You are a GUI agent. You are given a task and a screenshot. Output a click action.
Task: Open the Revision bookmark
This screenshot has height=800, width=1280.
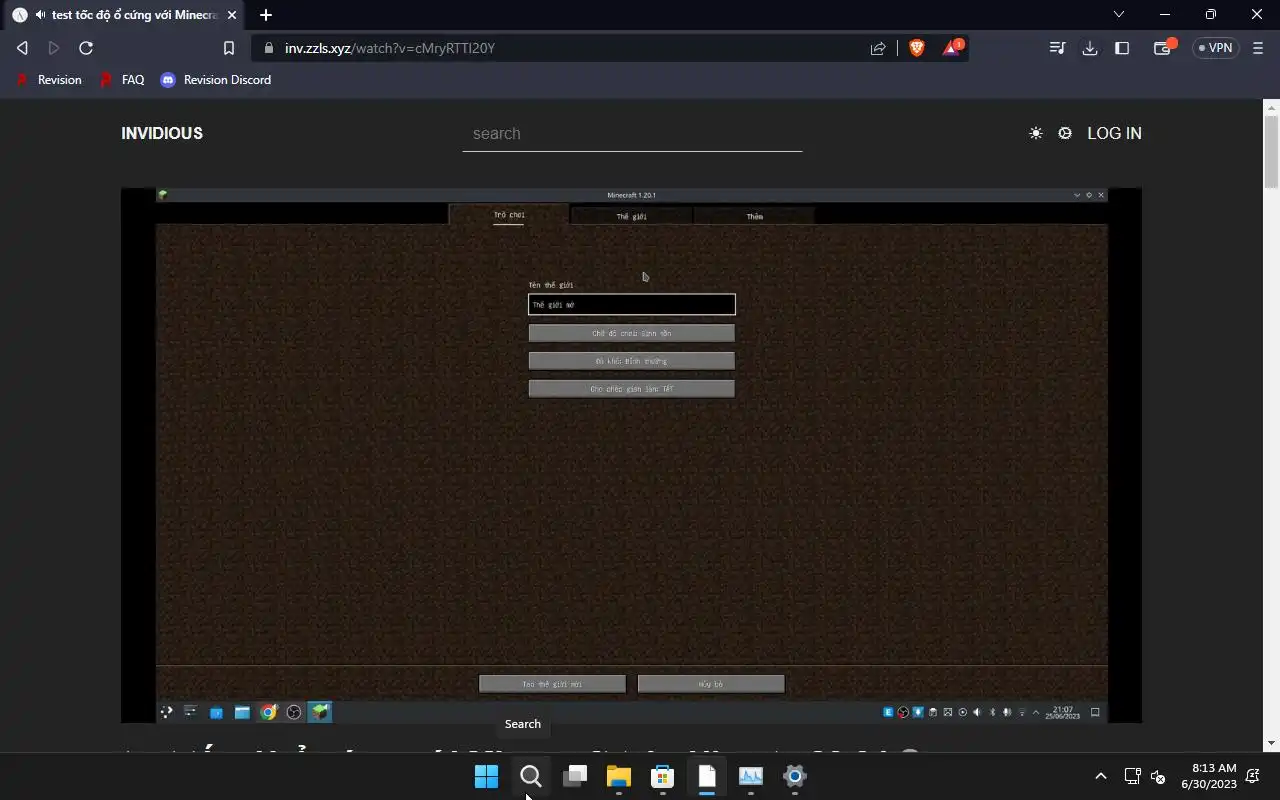point(48,80)
